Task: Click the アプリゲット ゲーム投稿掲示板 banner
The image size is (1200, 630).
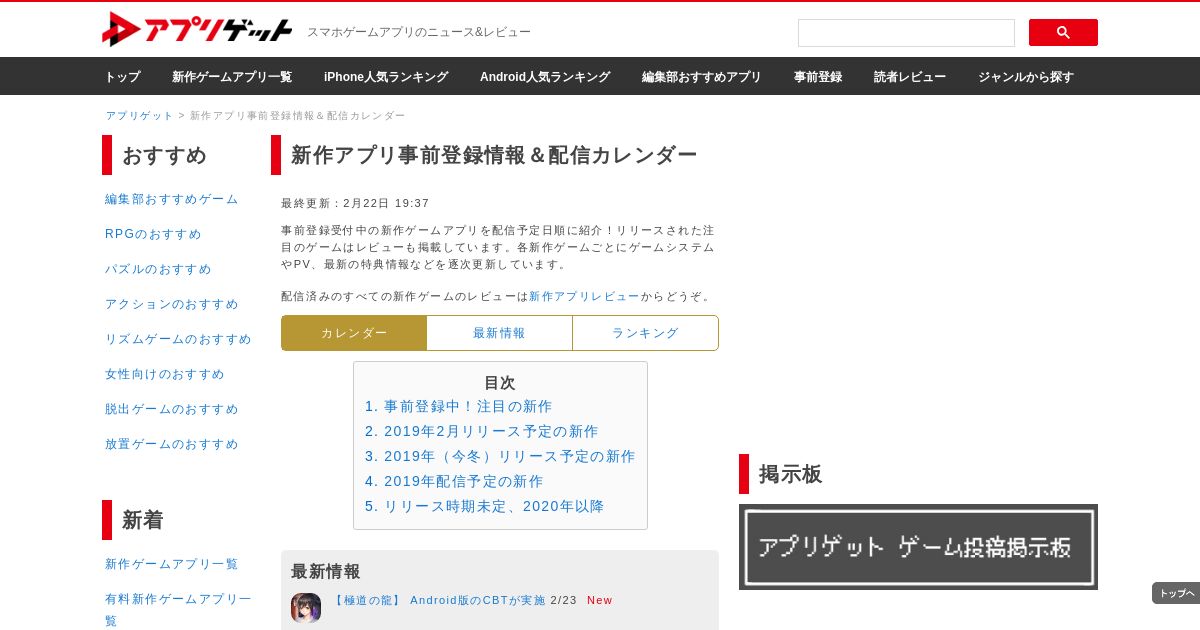Action: [918, 547]
